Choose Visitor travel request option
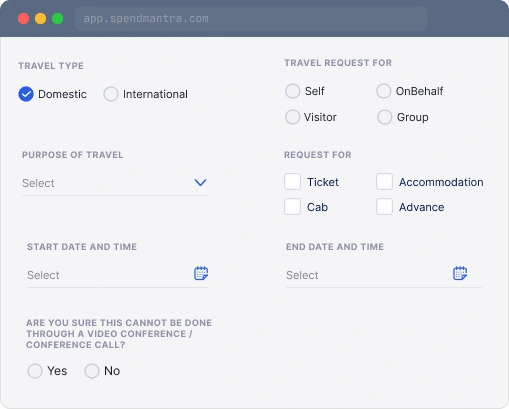509x409 pixels. [x=293, y=117]
